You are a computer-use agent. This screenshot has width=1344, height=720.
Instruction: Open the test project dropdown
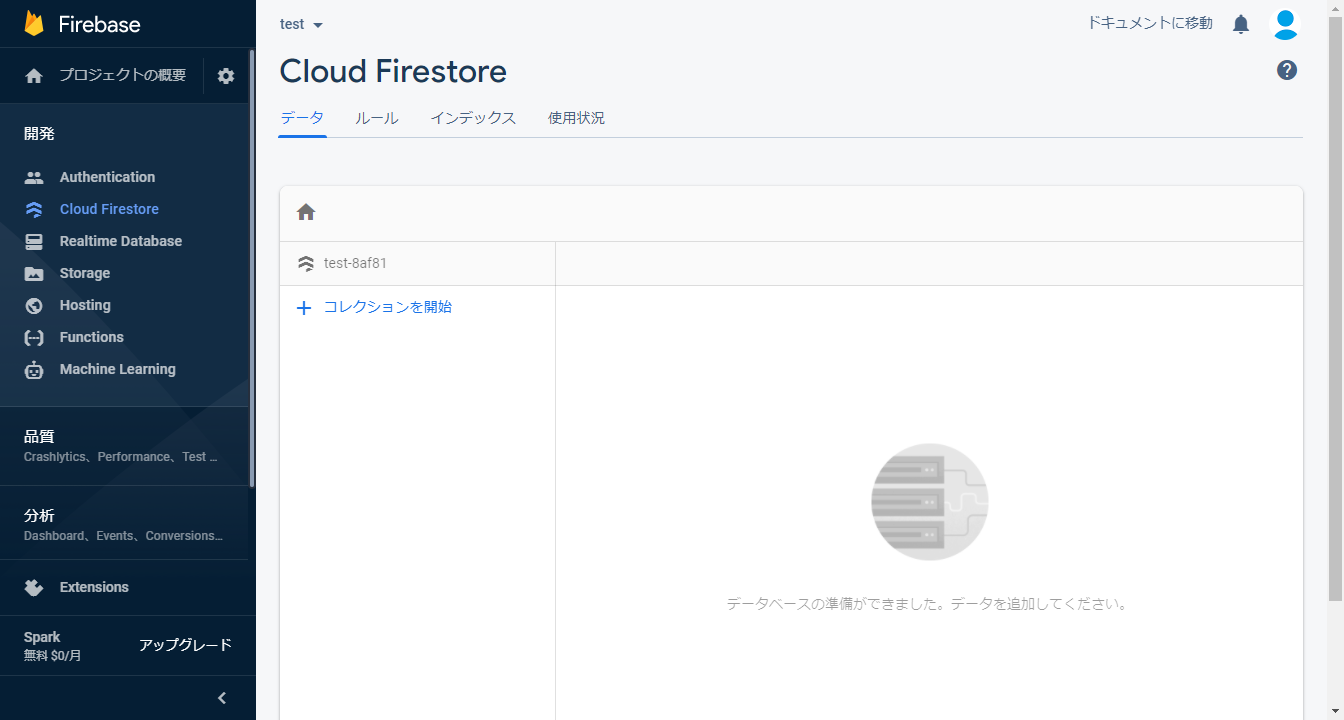[301, 24]
